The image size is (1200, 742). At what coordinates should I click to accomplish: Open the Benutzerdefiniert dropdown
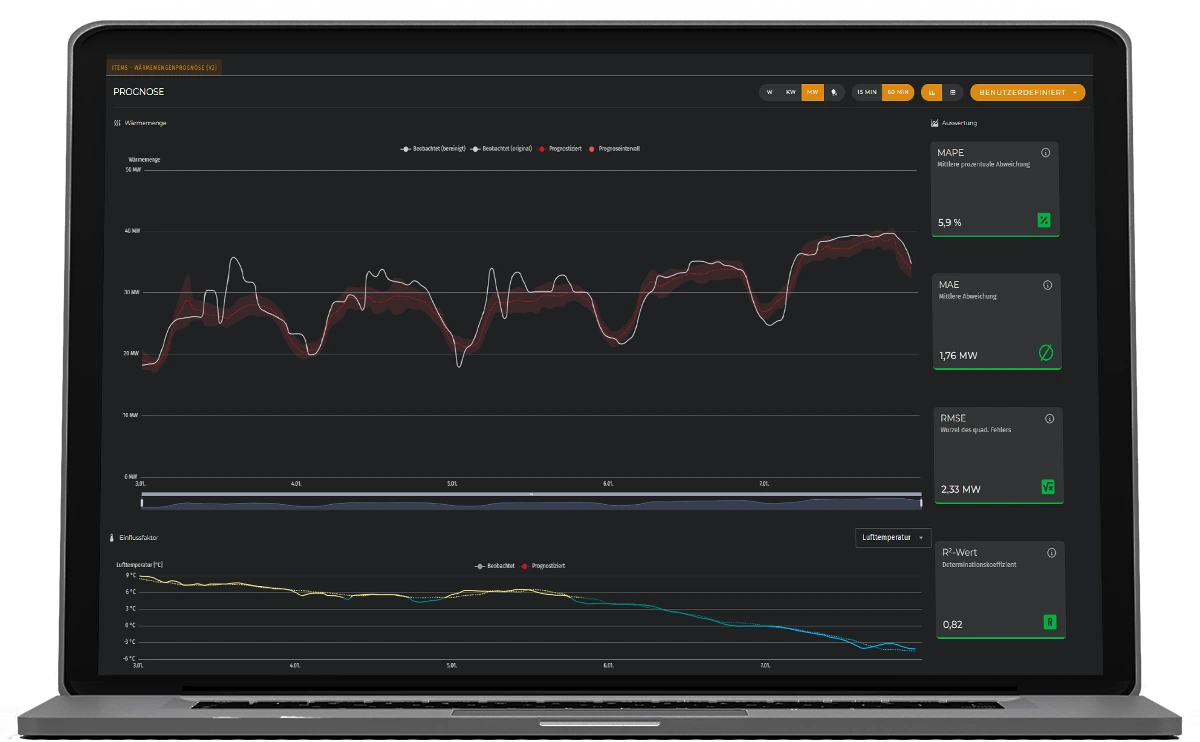(x=1027, y=92)
